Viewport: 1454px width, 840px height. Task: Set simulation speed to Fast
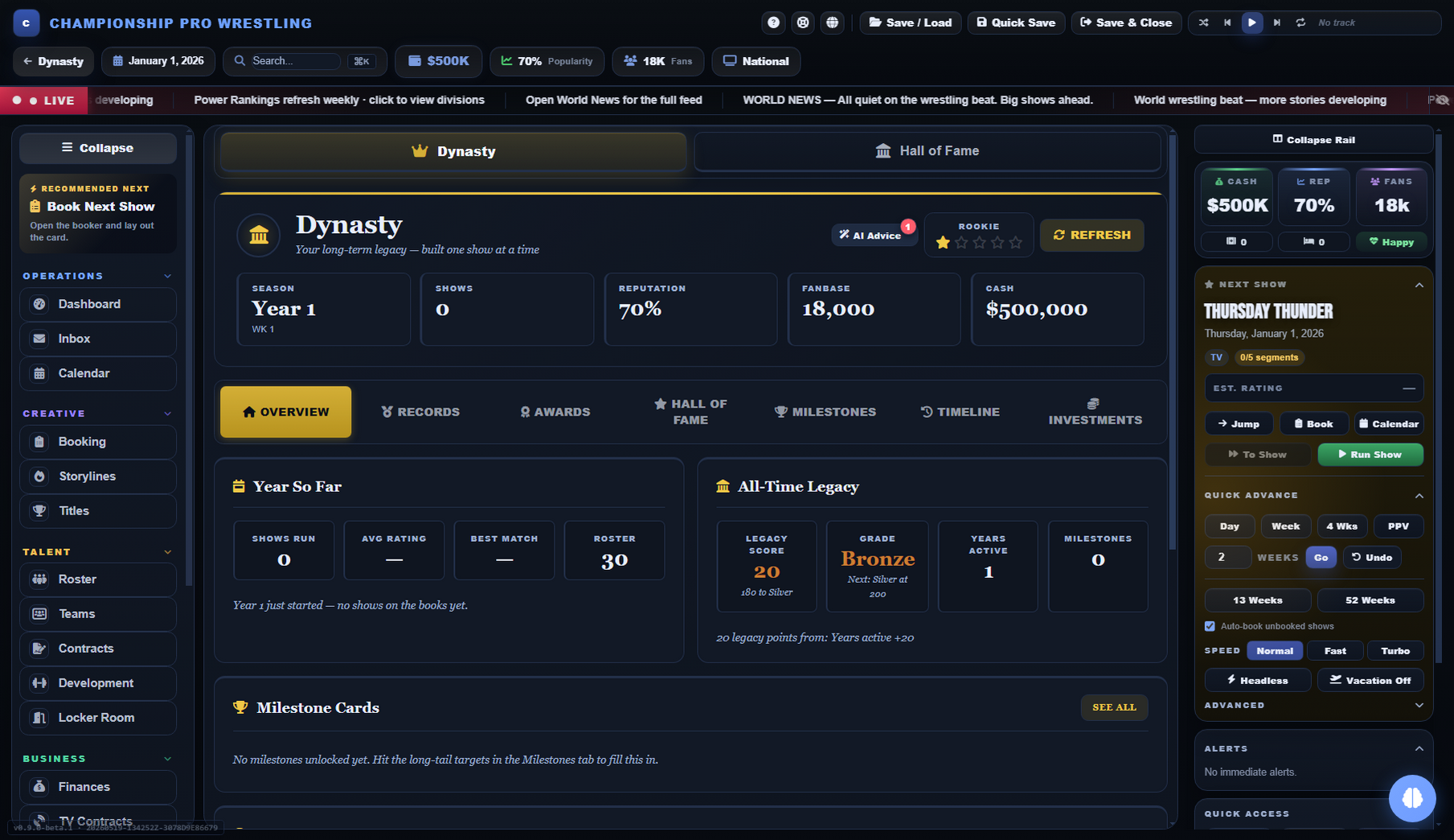(1335, 650)
